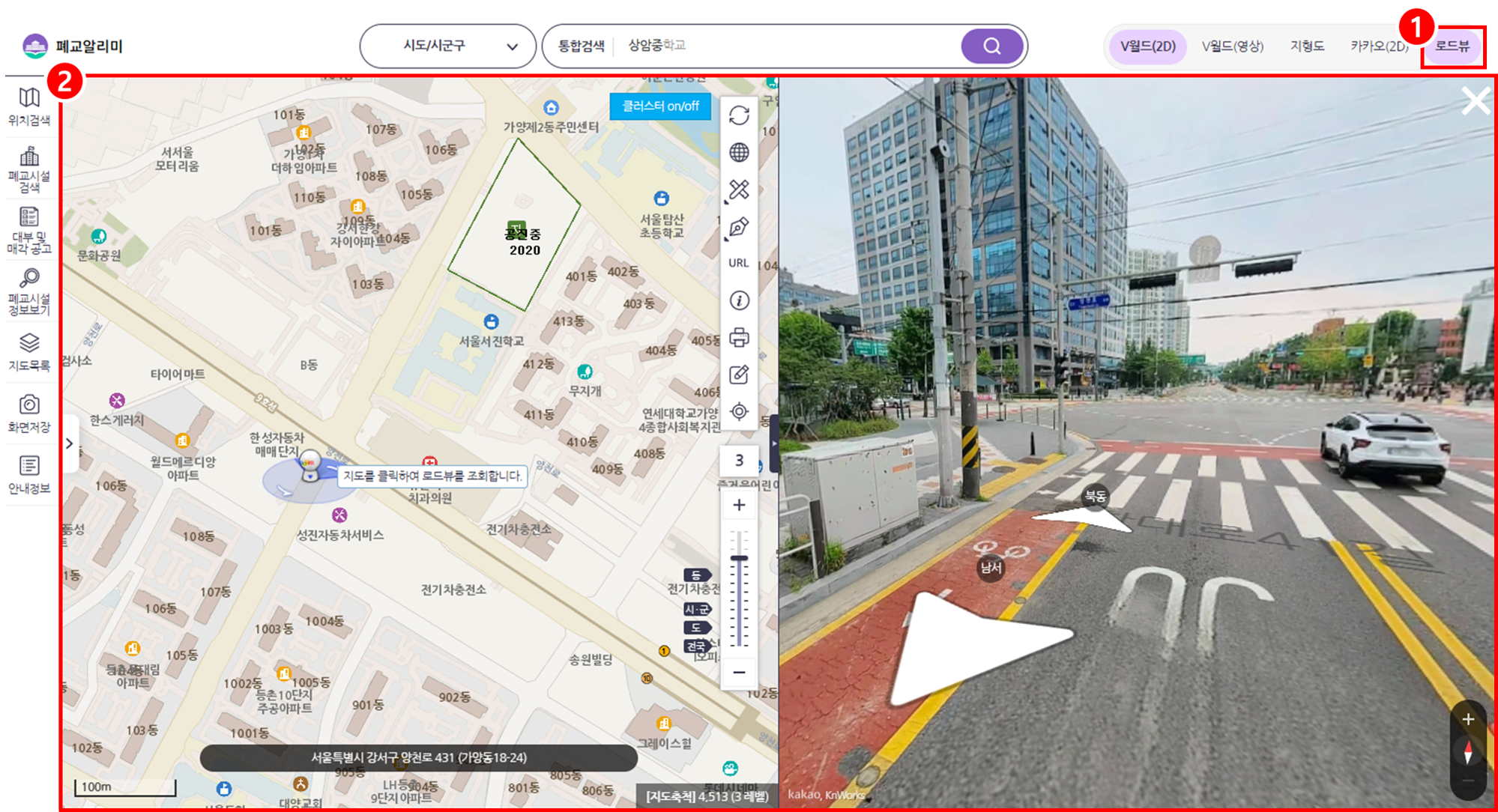The height and width of the screenshot is (812, 1498).
Task: Enable 로드뷰 road view mode
Action: tap(1452, 46)
